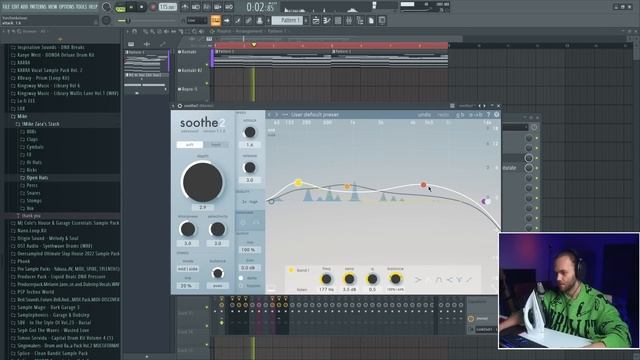Click the 'even' balance mode button
Viewport: 640px width, 360px height.
pyautogui.click(x=218, y=285)
